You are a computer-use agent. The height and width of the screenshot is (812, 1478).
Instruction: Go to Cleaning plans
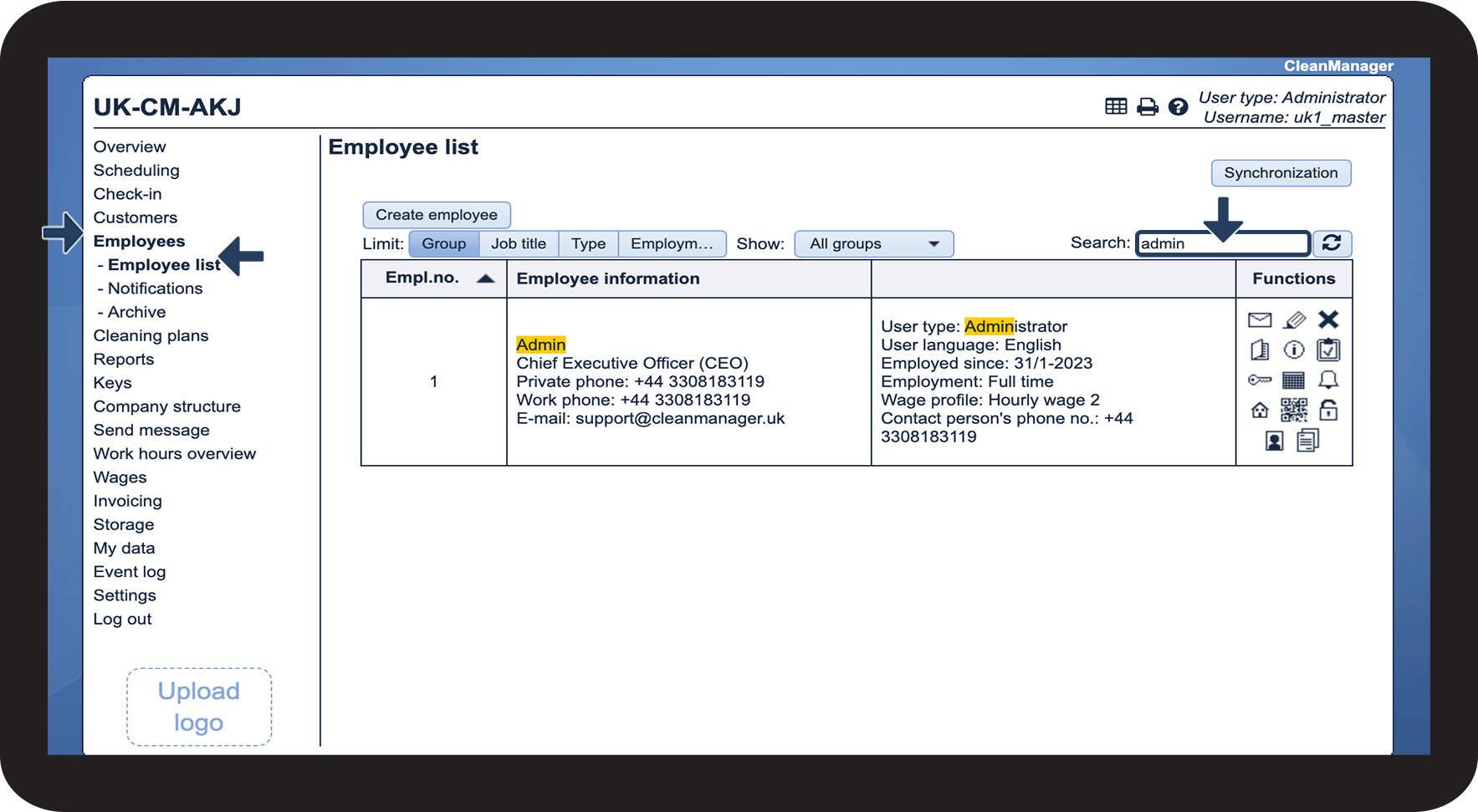151,335
